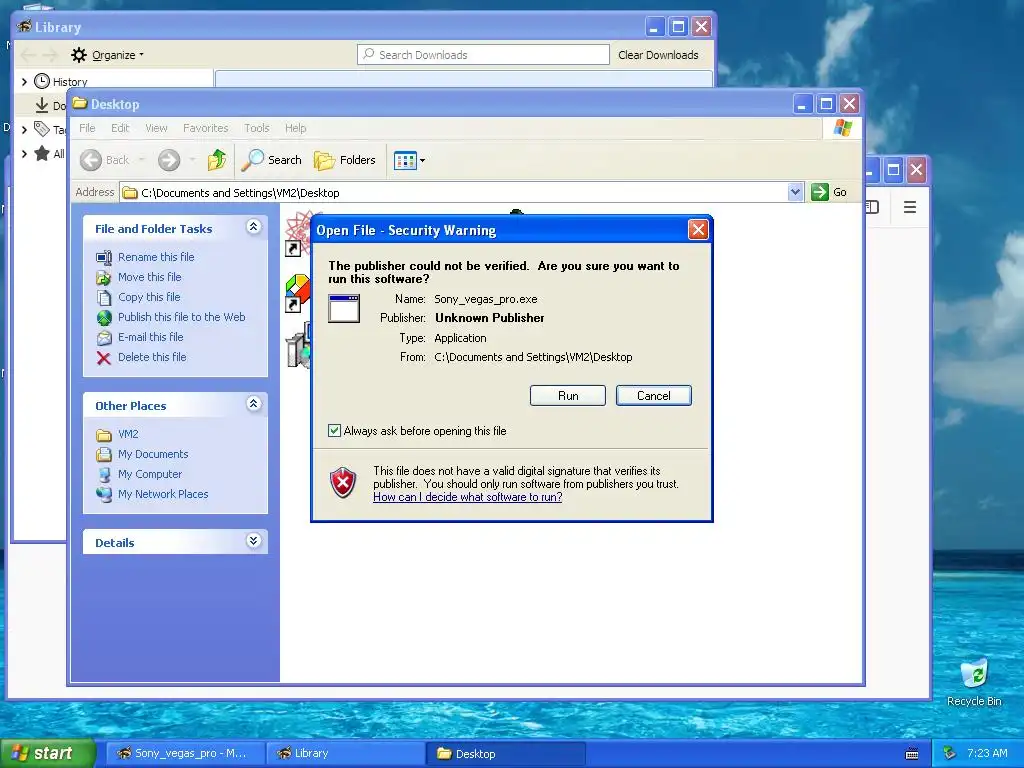Open the Help menu in Desktop window
This screenshot has width=1024, height=768.
coord(295,128)
